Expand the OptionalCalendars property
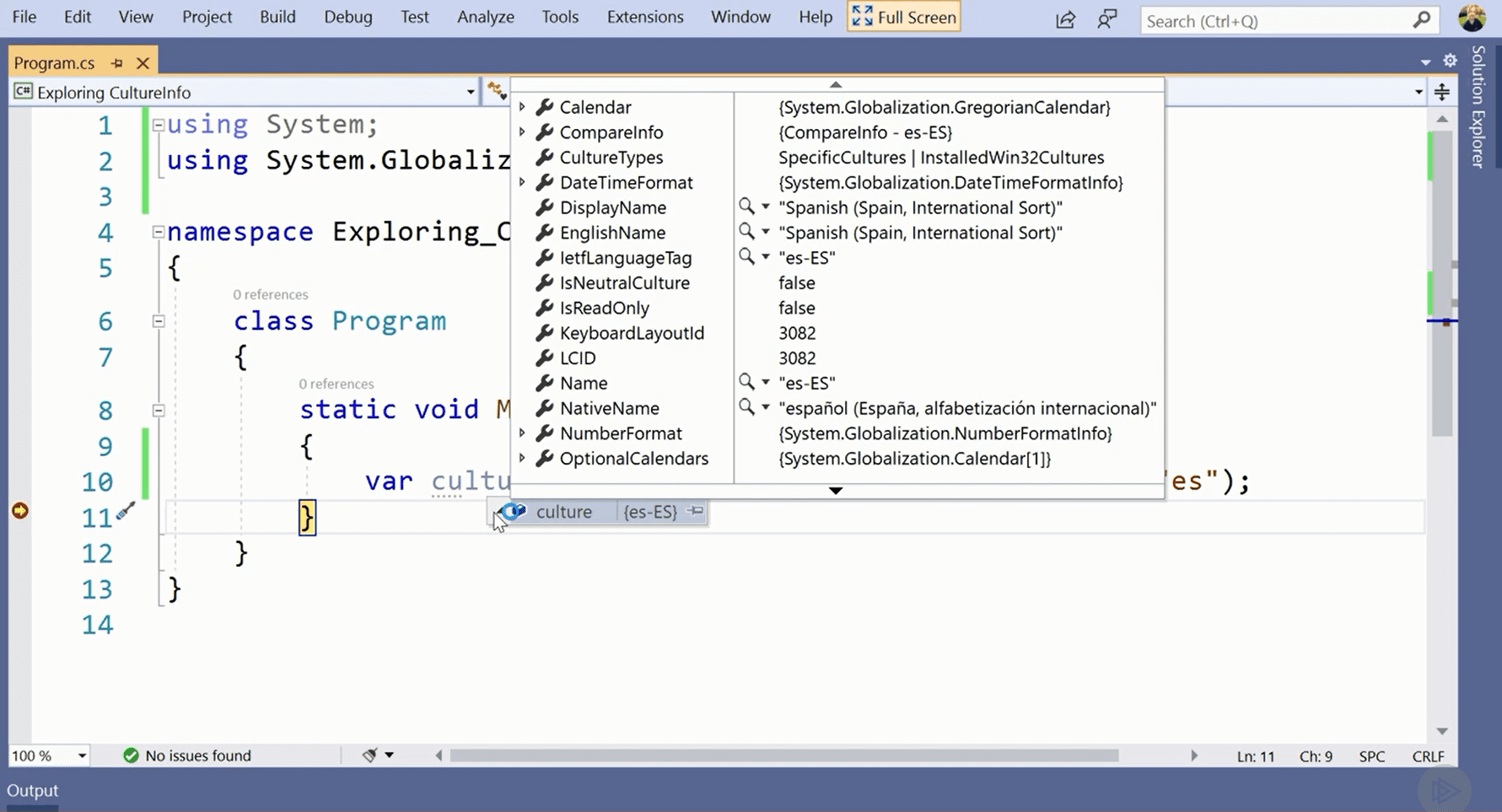 click(522, 459)
